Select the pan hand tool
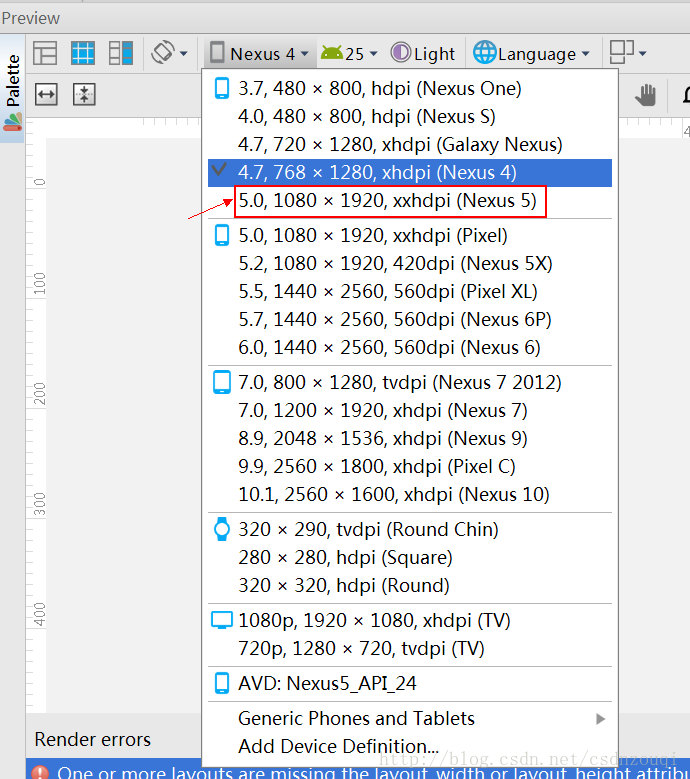The image size is (690, 779). click(x=645, y=95)
